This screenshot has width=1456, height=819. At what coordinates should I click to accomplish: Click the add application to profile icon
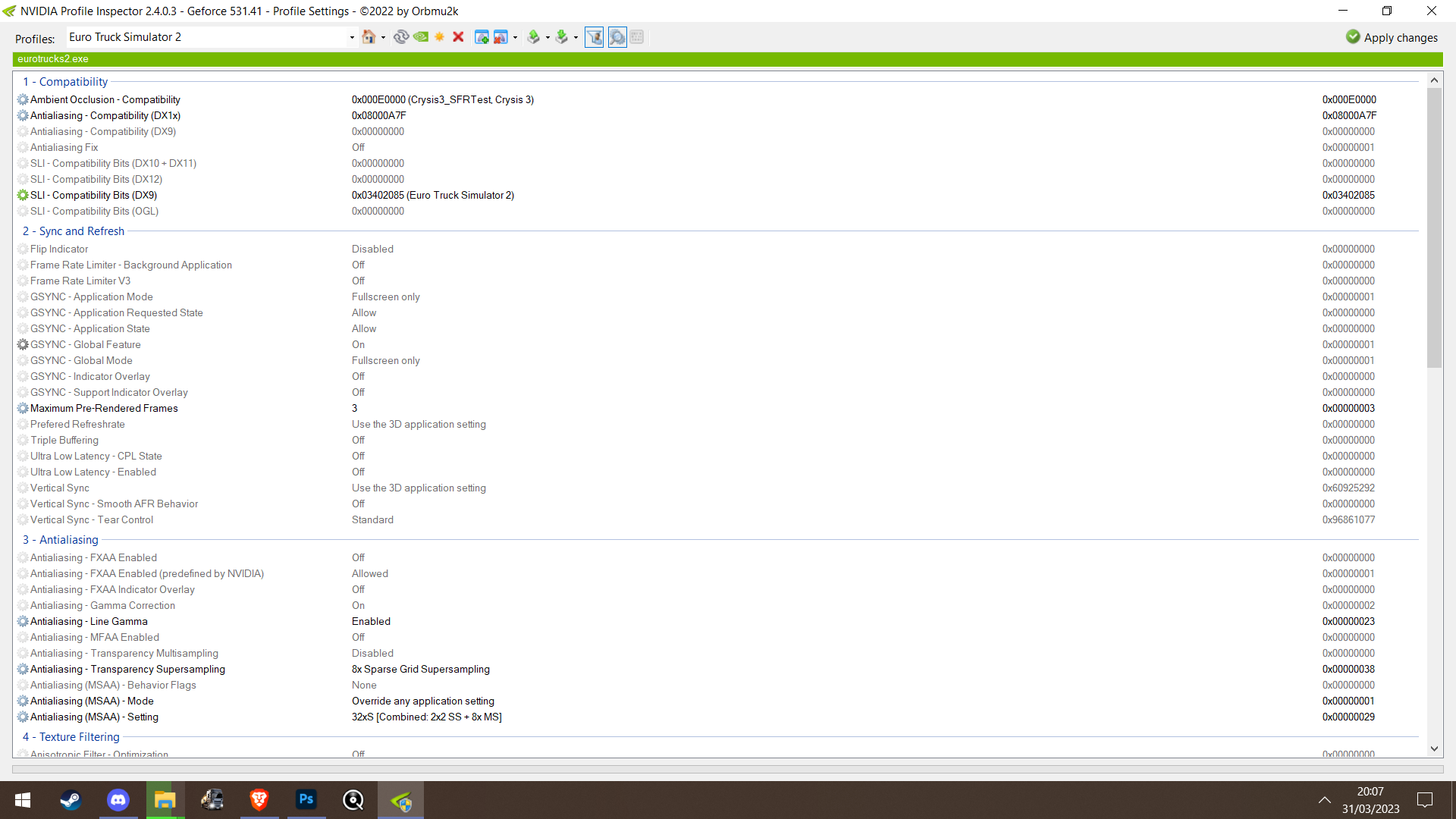(481, 37)
